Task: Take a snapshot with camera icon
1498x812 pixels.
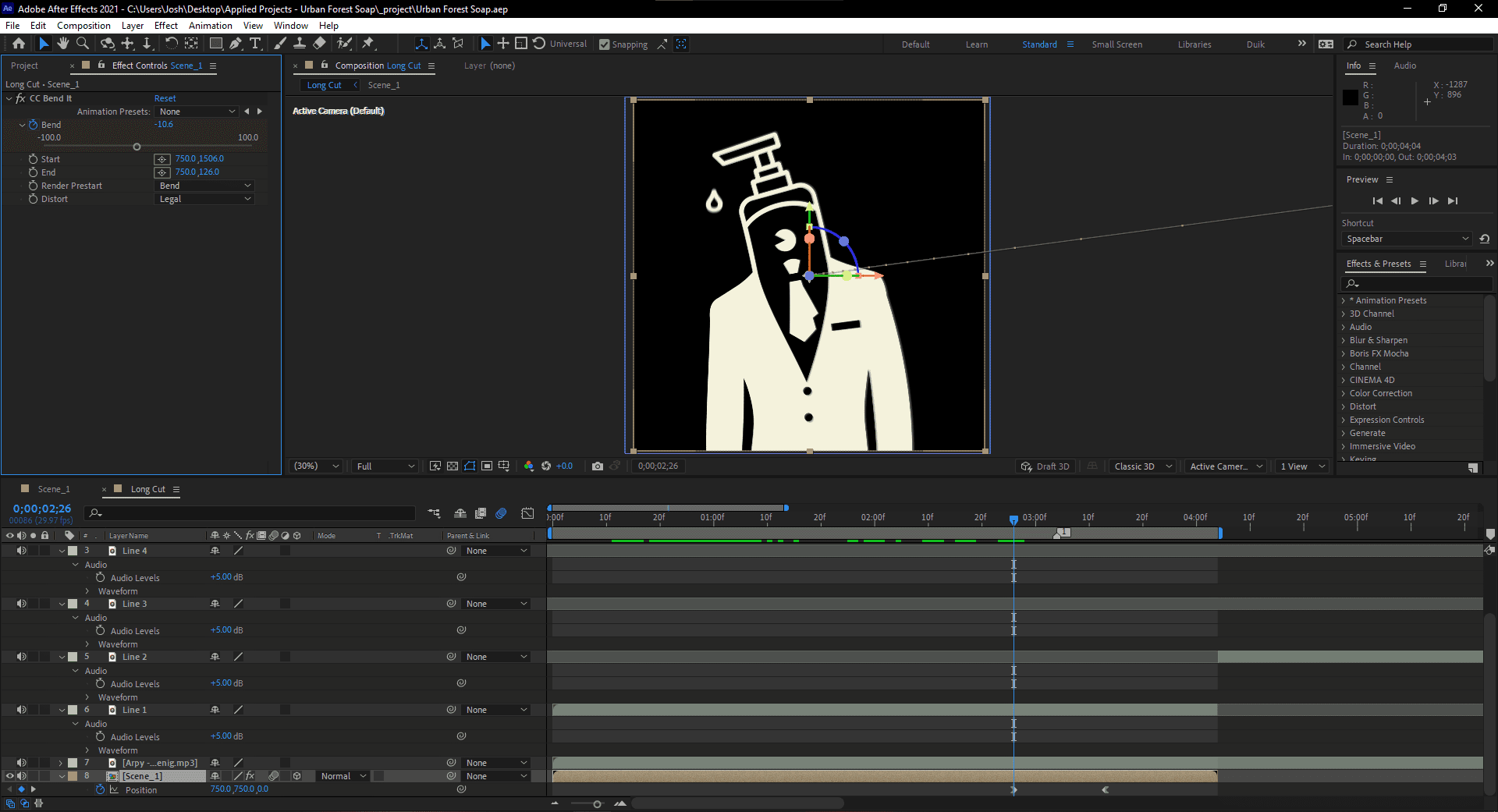Action: click(x=598, y=466)
